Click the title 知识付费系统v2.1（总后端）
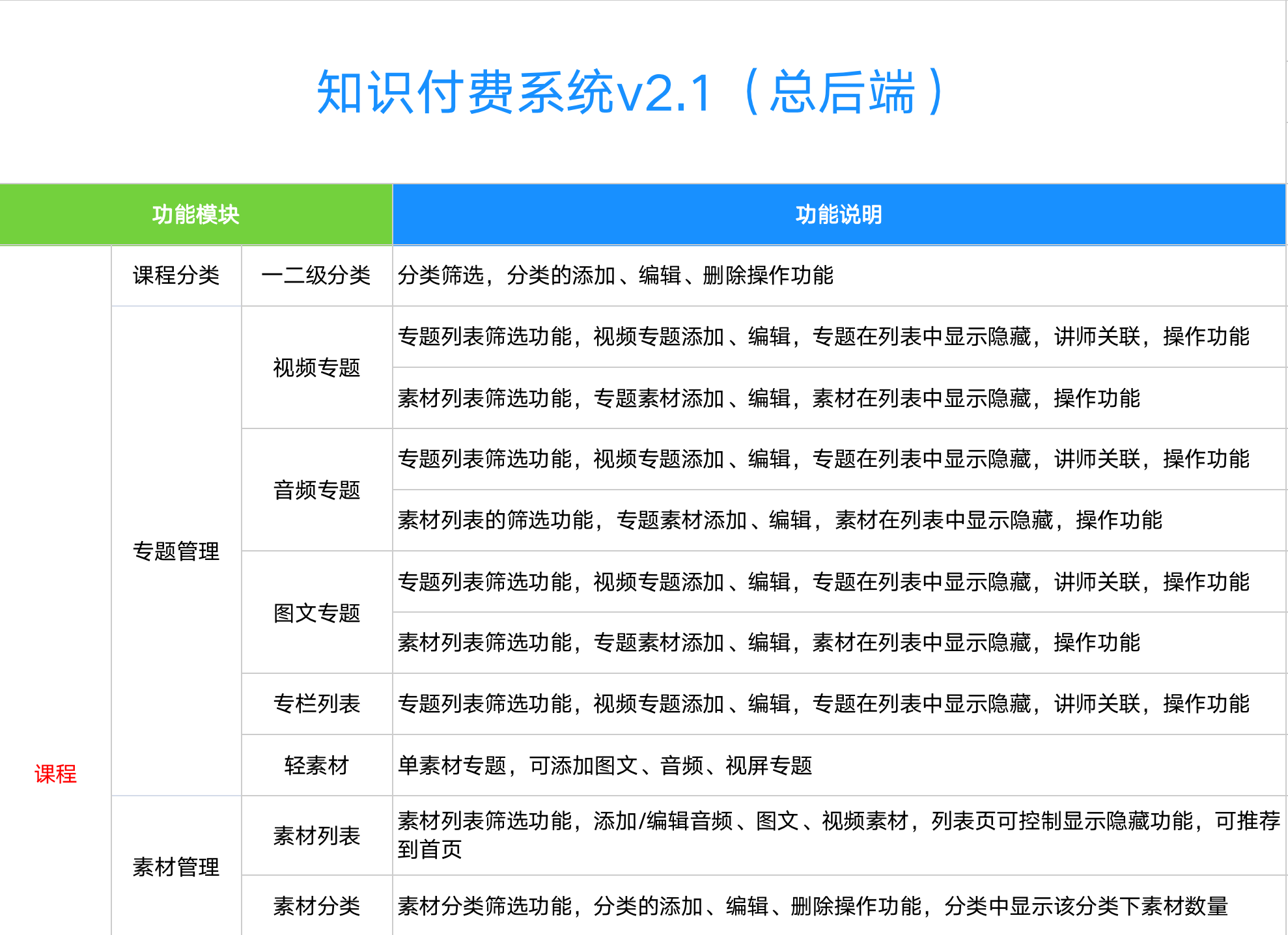The image size is (1288, 935). click(630, 92)
